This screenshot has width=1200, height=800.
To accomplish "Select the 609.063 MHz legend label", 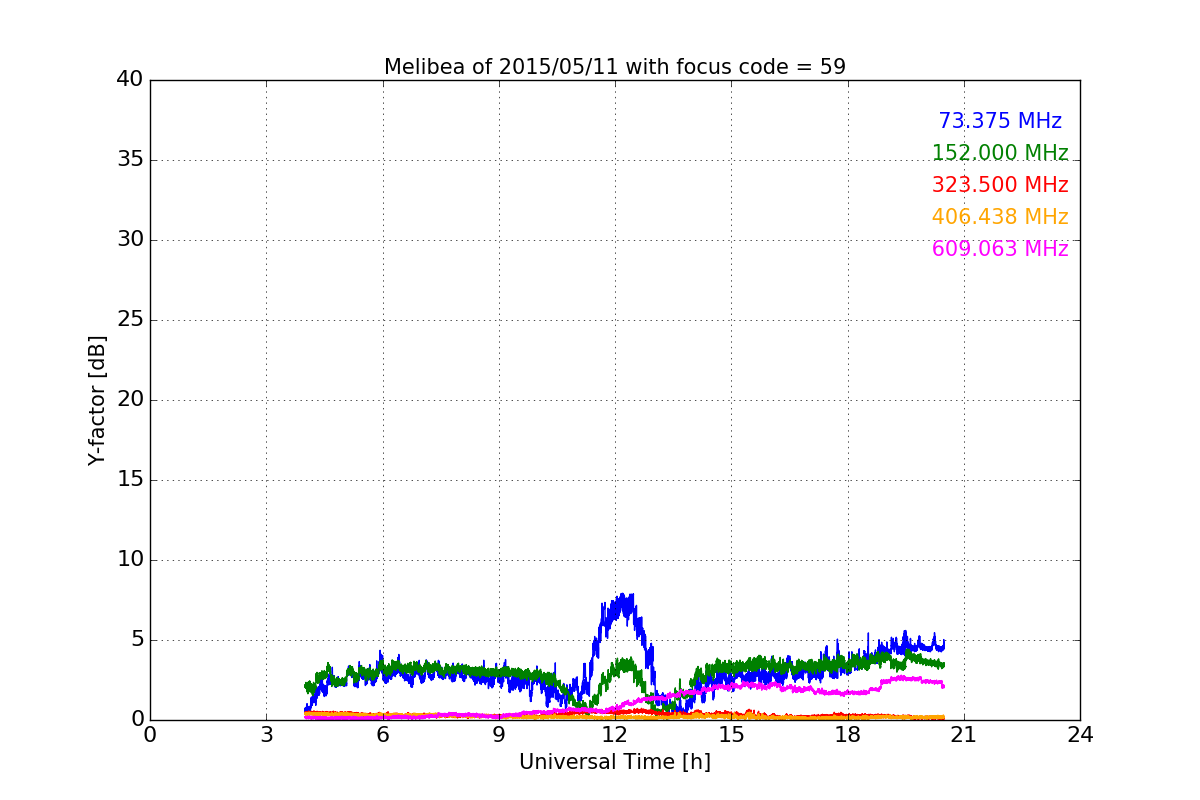I will tap(1000, 249).
